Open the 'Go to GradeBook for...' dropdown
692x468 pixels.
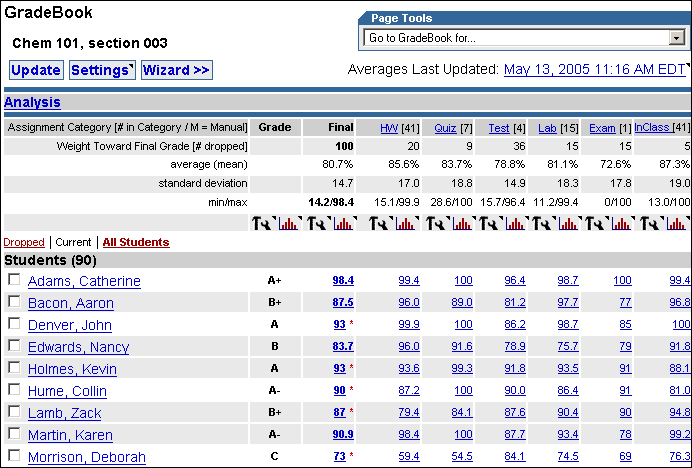click(524, 38)
